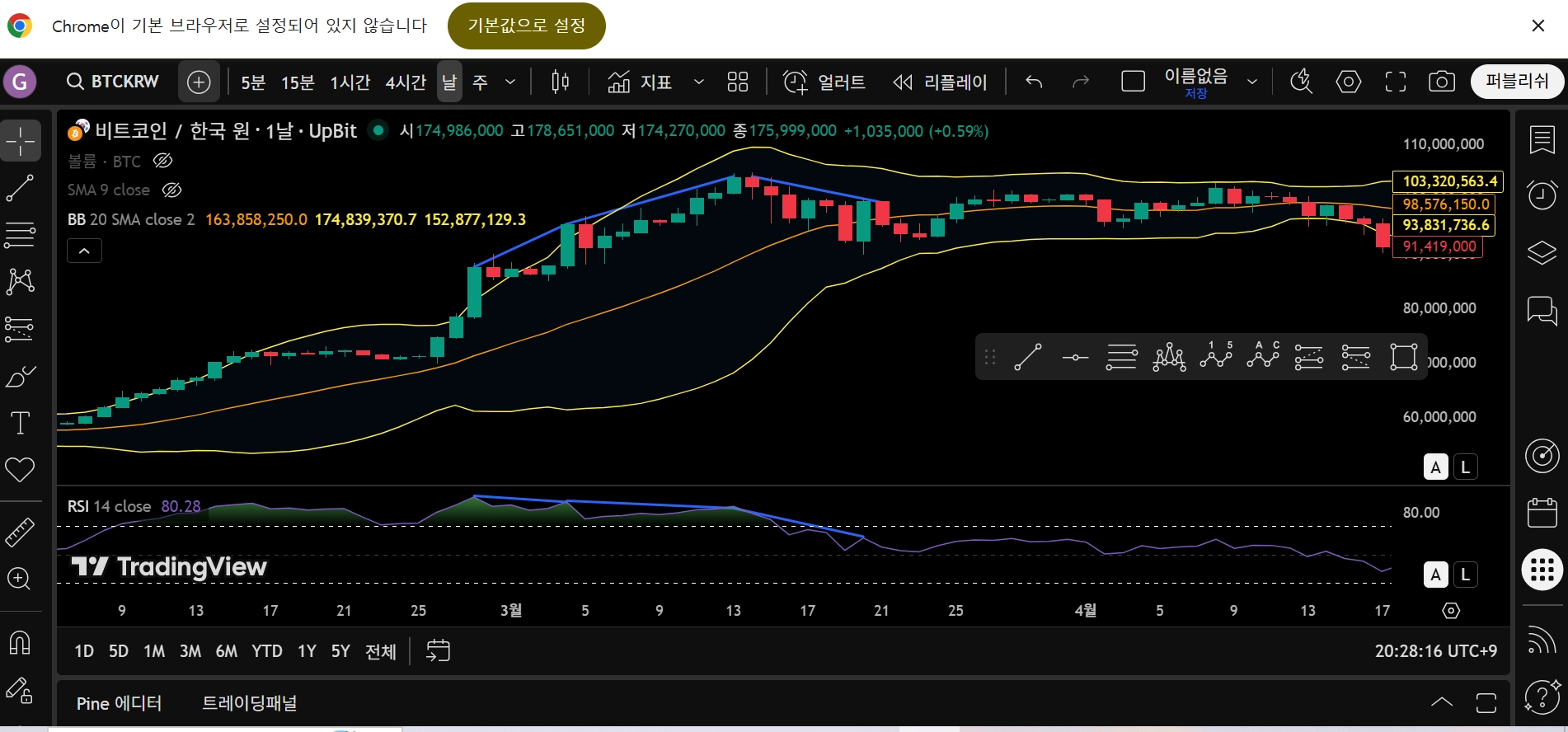
Task: Open the watchlist panel icon
Action: (x=1542, y=139)
